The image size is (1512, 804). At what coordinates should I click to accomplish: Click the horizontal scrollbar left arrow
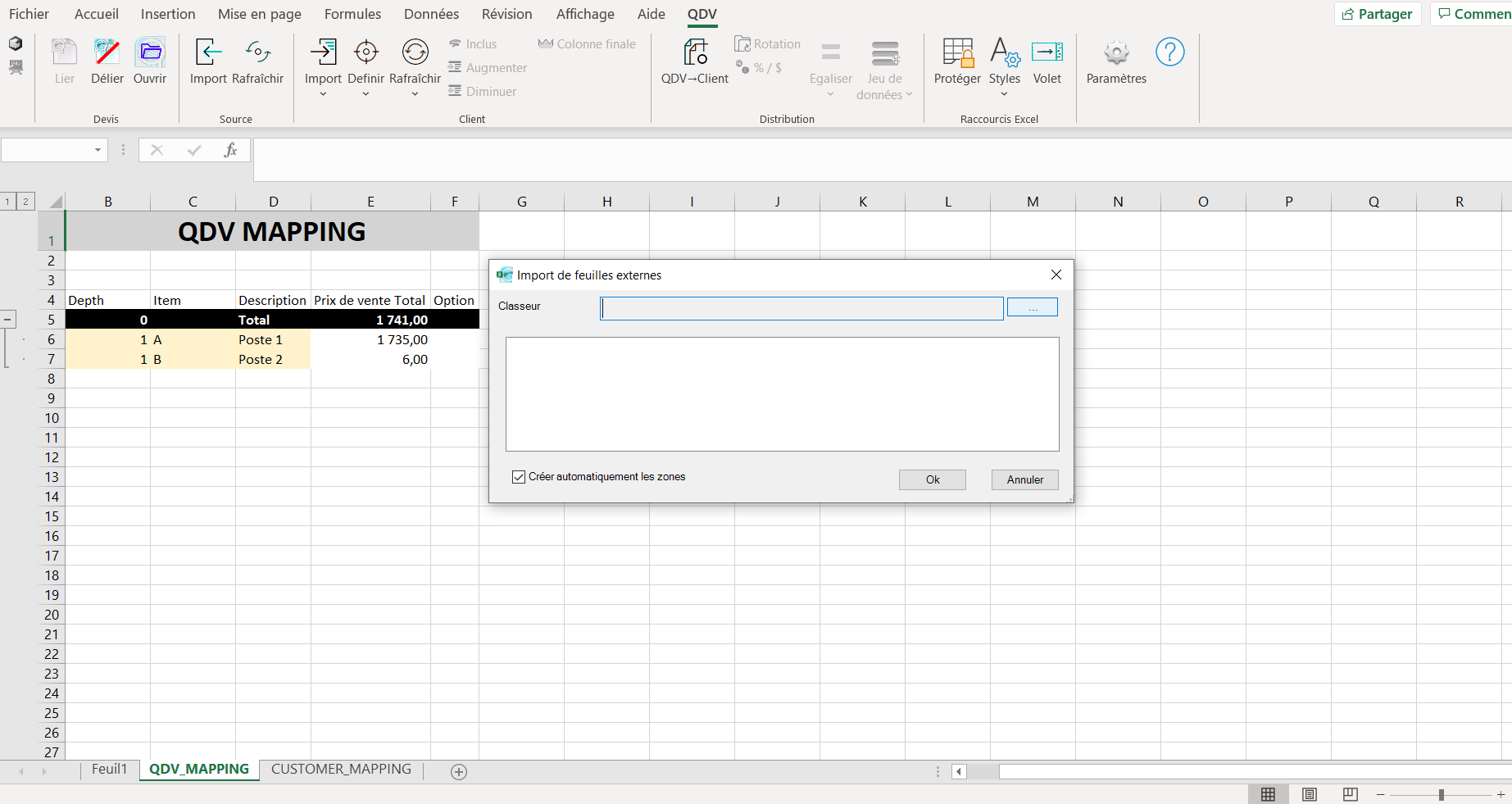point(959,771)
